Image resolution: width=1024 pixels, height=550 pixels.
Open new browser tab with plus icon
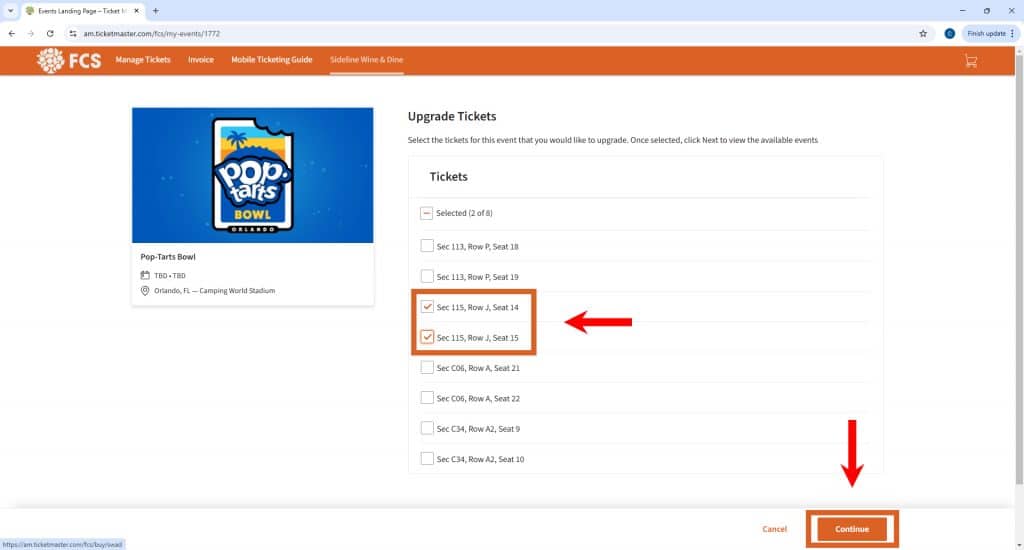[155, 10]
